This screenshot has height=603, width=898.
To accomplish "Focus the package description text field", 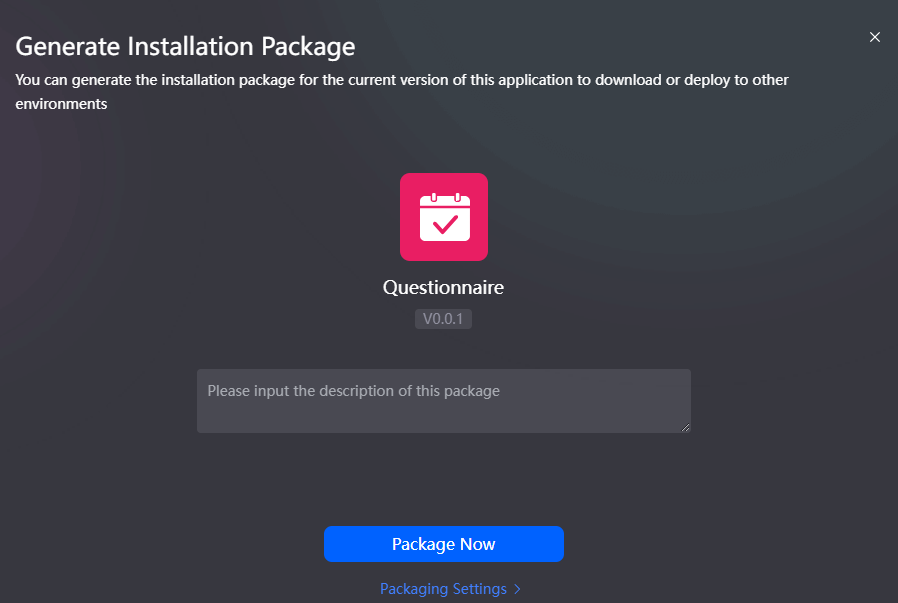I will pos(444,401).
